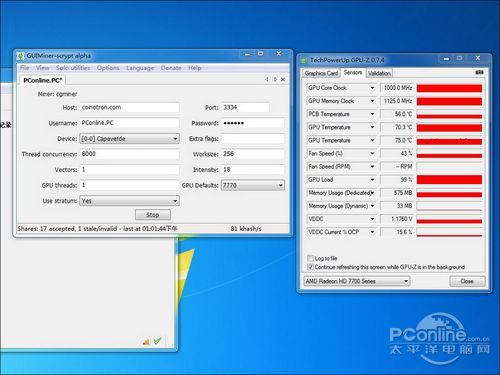Click the 1125.0 MHz memory clock value

tap(397, 101)
